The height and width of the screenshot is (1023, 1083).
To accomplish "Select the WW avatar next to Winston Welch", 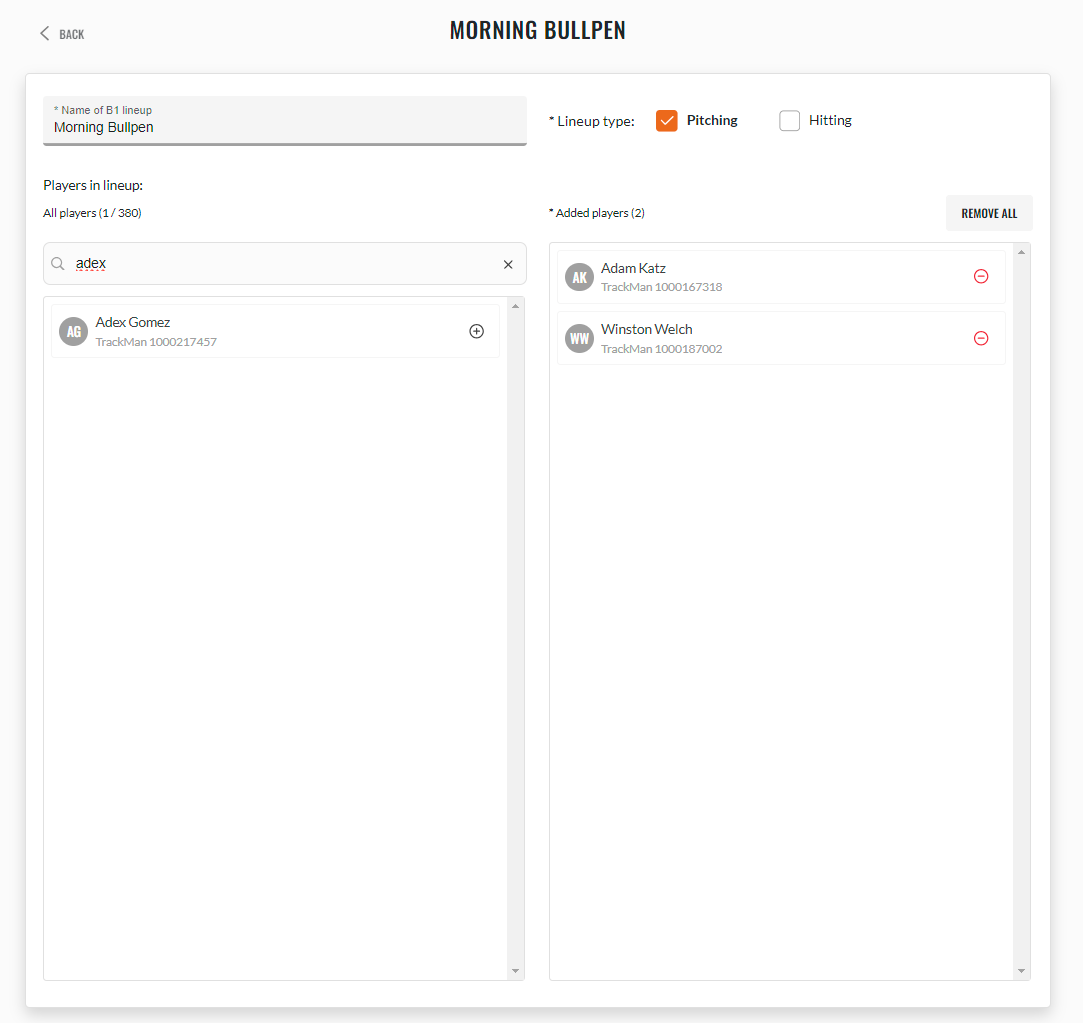I will click(x=579, y=338).
